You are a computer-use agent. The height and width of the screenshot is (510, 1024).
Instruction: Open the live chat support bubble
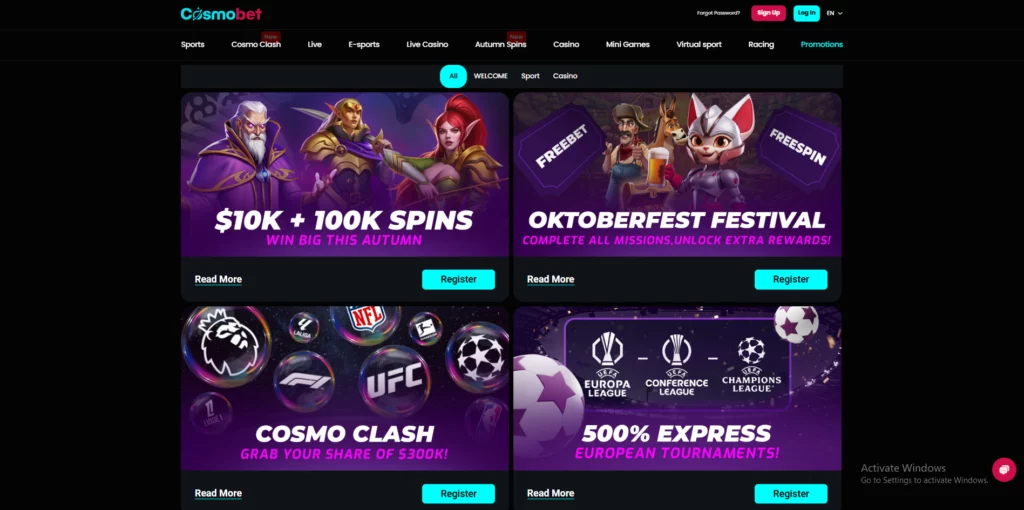pos(1004,470)
